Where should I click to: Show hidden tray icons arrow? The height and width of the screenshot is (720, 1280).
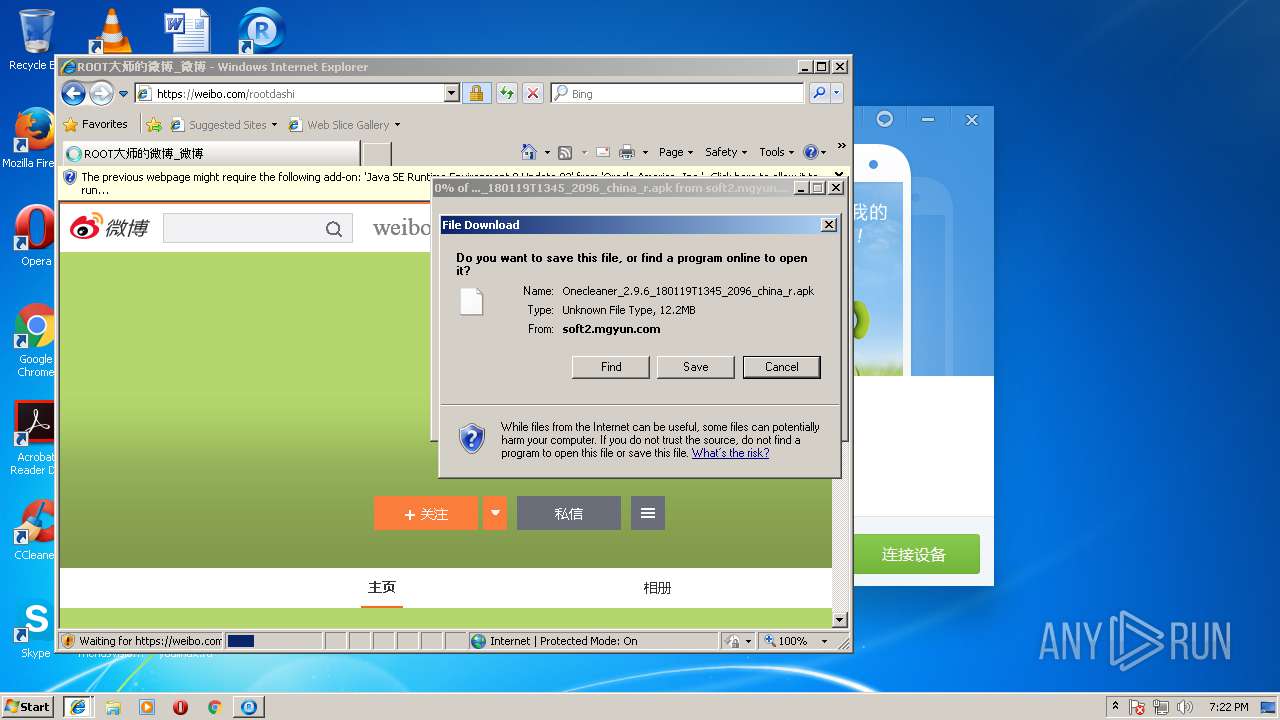[x=1115, y=706]
